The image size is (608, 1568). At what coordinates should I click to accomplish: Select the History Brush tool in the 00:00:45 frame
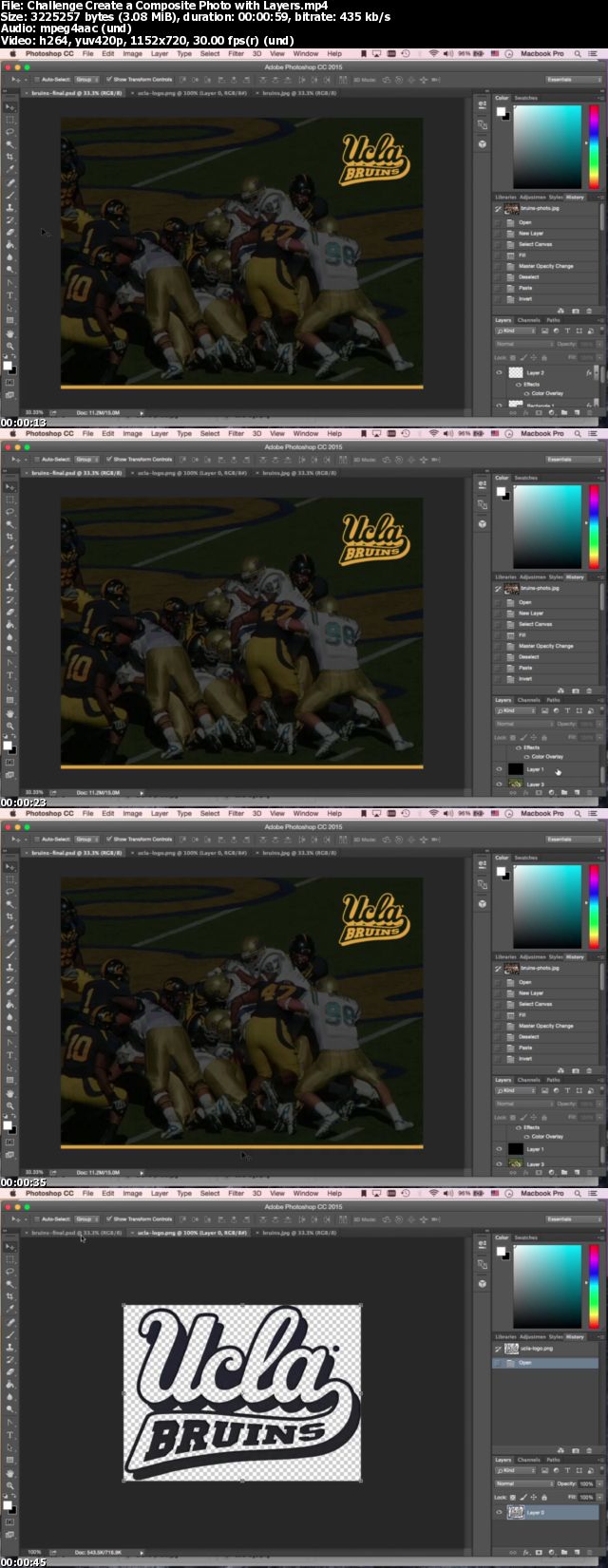10,1359
